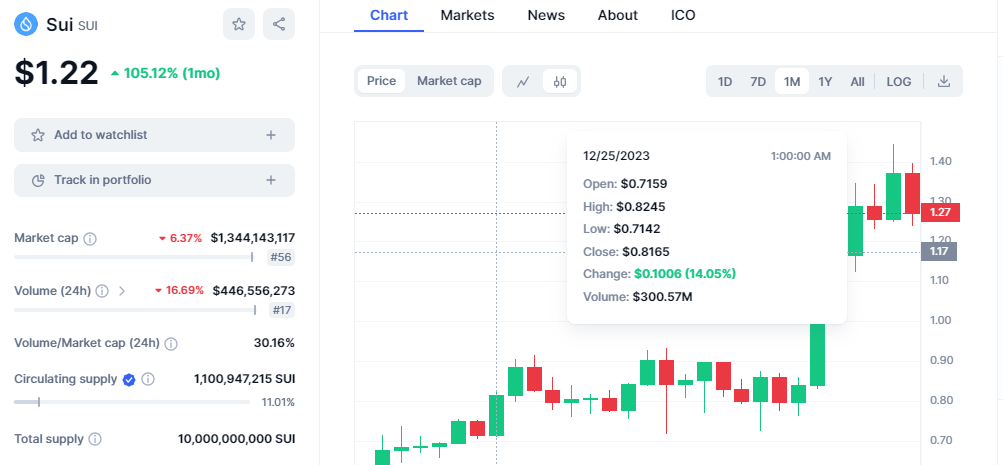Click the 1.40 y-axis label

pos(941,161)
